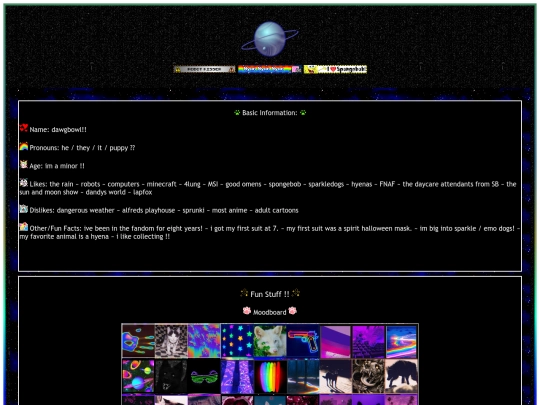Select the Age: im a minor text
This screenshot has width=540, height=405.
[57, 166]
